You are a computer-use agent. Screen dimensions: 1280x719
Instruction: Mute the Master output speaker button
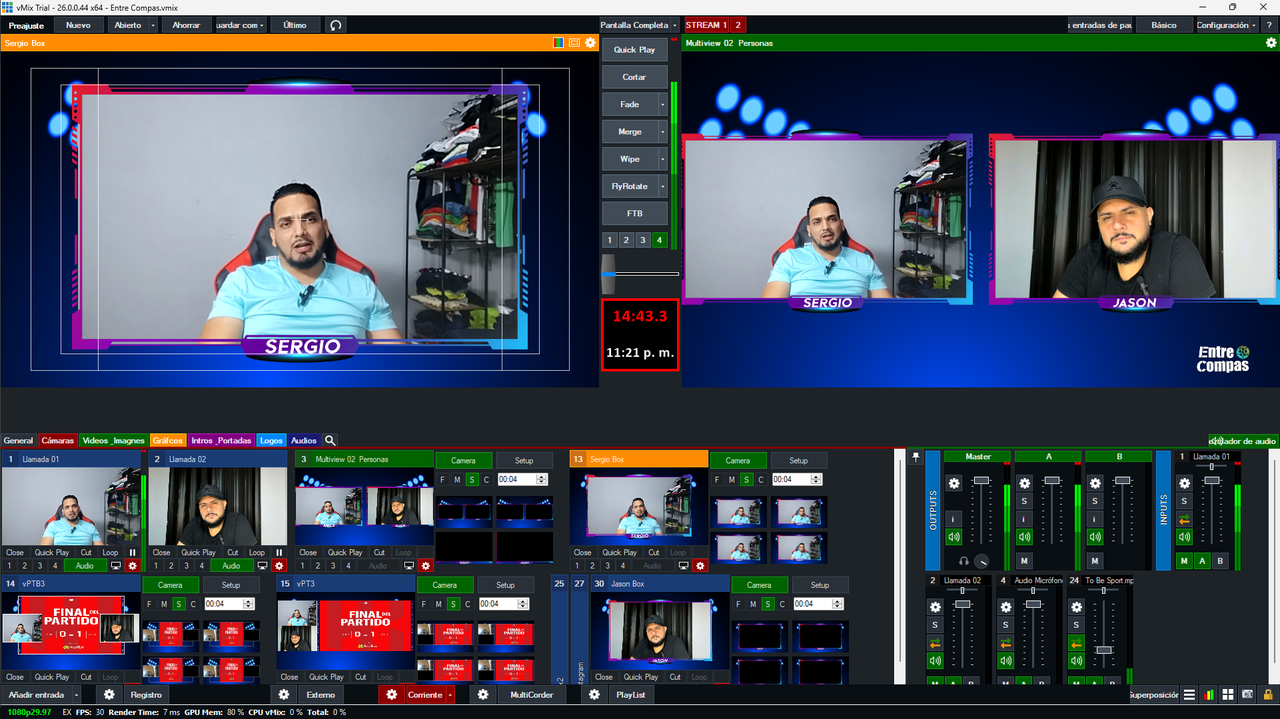[954, 537]
